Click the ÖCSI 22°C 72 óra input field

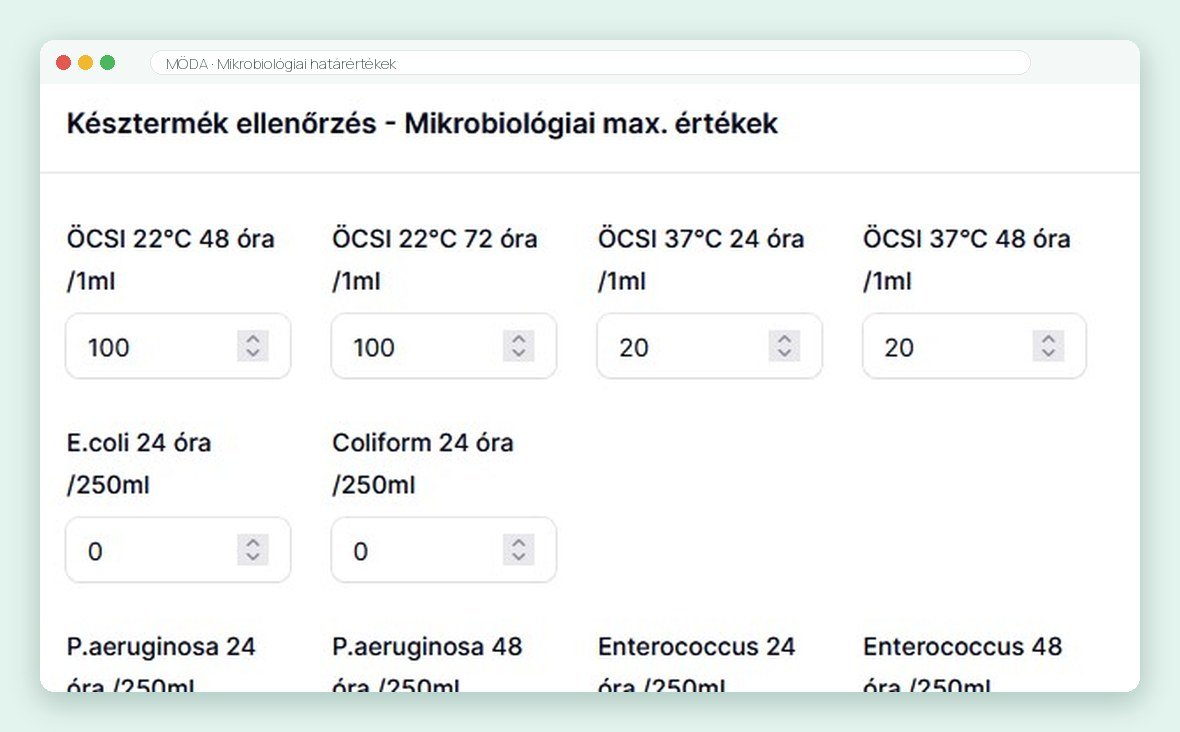(444, 346)
